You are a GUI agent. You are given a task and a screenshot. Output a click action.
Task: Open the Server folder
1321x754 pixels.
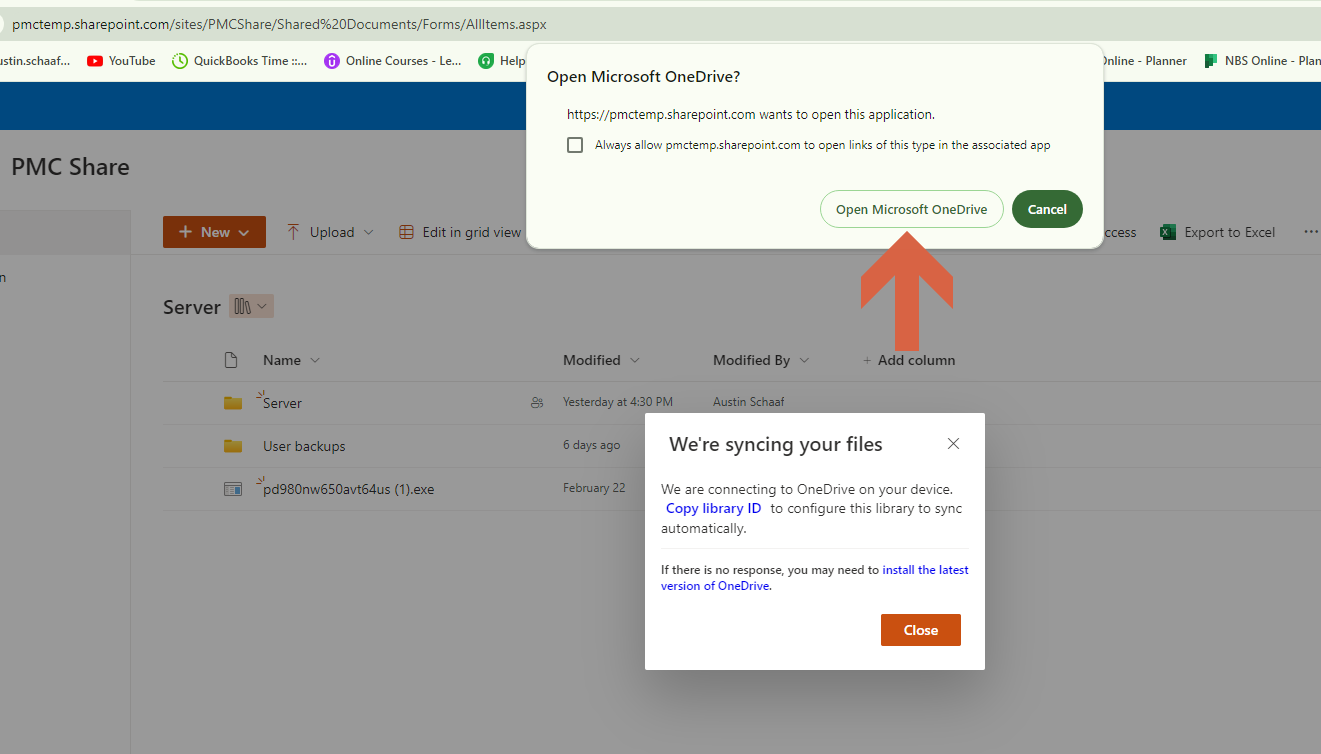click(x=282, y=403)
